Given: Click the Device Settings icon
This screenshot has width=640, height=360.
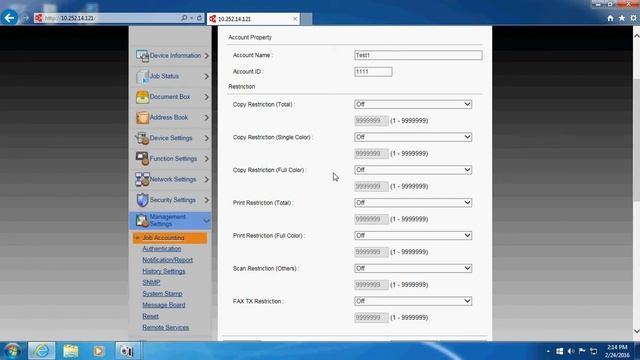Looking at the screenshot, I should (x=142, y=138).
